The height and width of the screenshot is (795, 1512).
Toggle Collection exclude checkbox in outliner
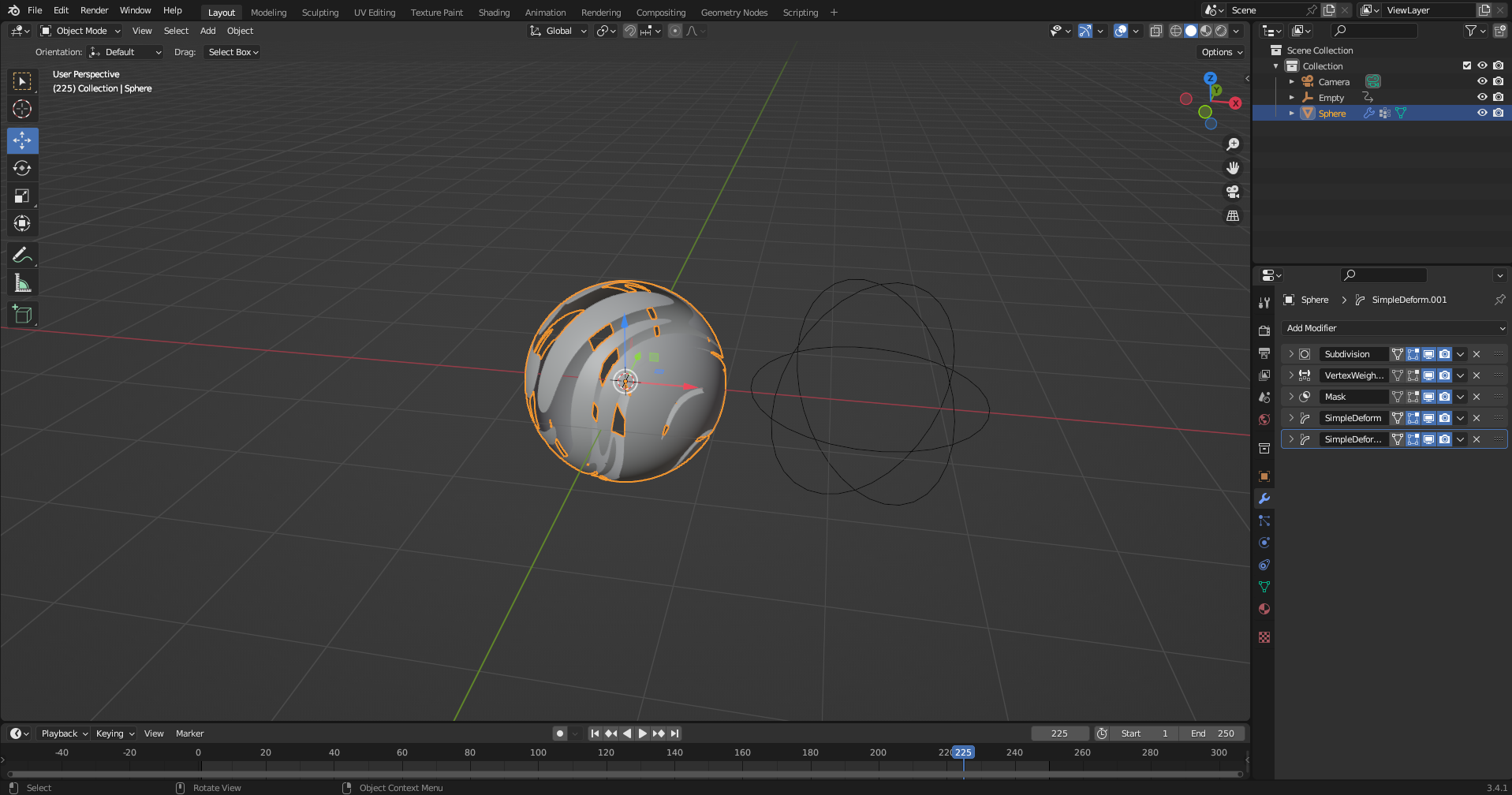click(1467, 65)
